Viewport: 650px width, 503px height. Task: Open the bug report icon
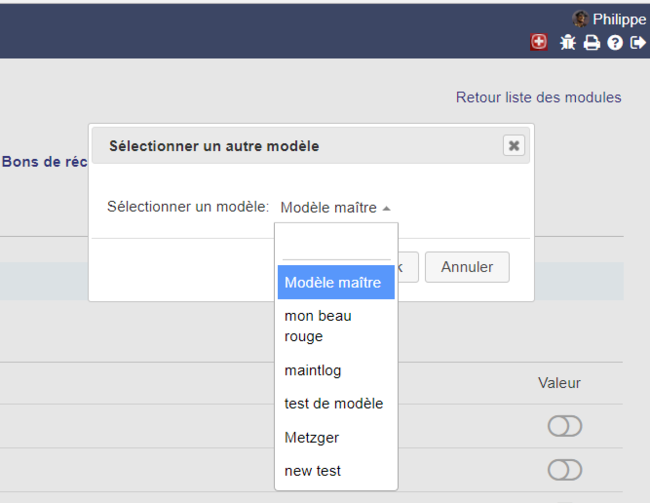tap(567, 42)
